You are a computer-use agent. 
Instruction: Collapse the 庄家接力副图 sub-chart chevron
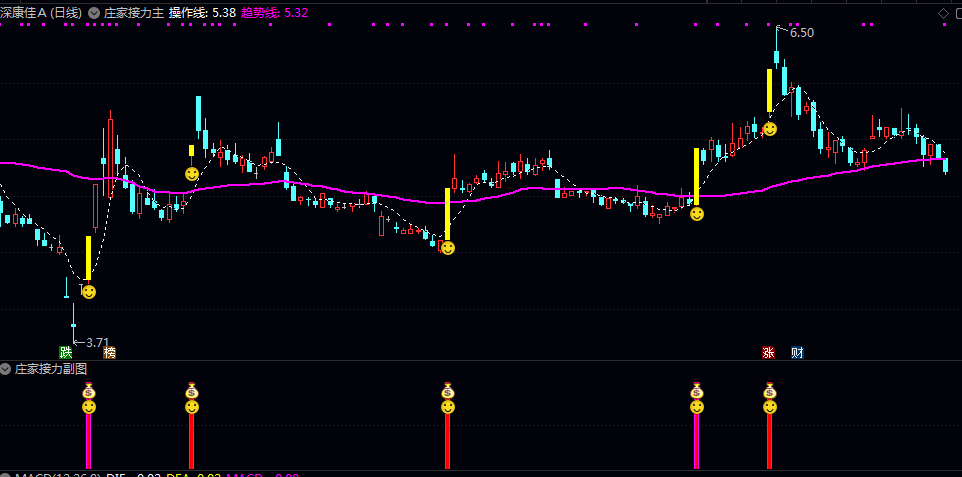coord(6,369)
